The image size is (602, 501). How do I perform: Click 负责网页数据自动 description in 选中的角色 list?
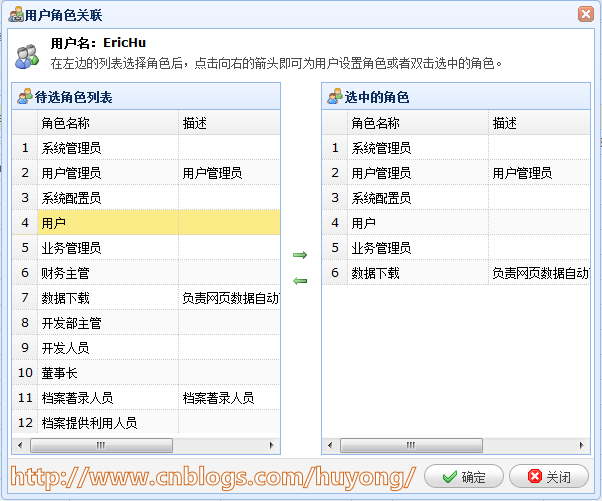tap(541, 273)
